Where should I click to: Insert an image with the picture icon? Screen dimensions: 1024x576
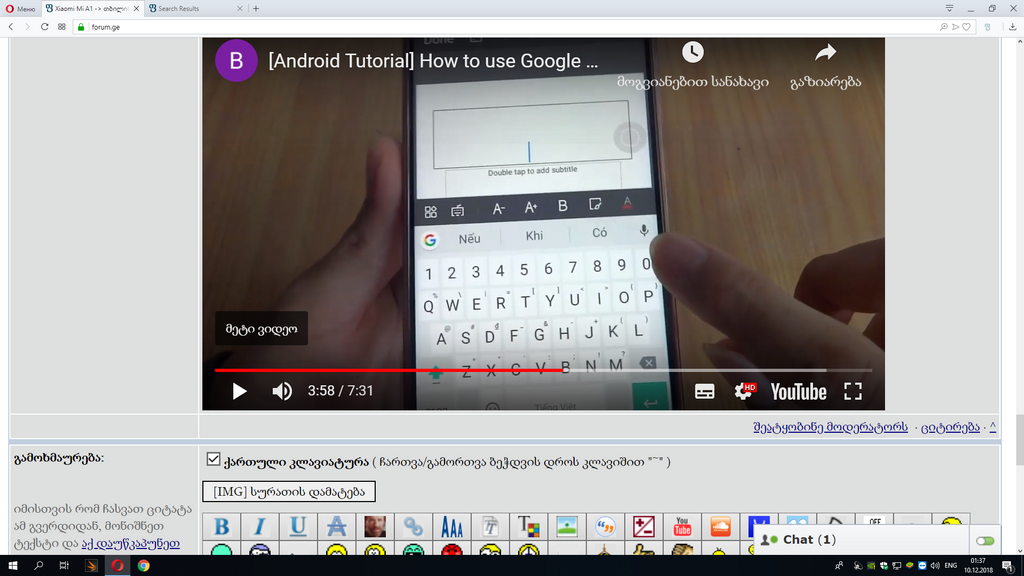click(567, 526)
